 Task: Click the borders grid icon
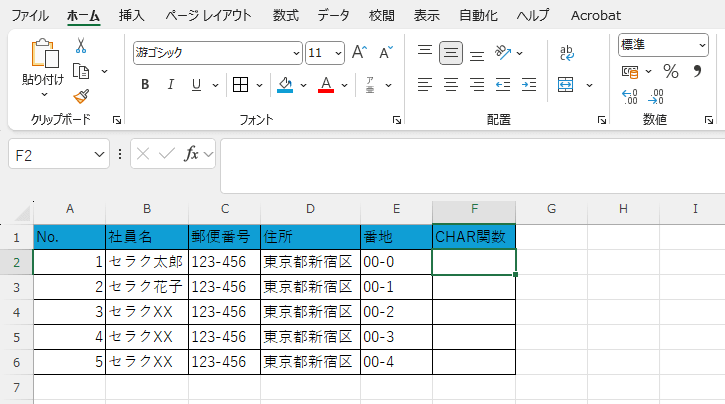point(240,85)
